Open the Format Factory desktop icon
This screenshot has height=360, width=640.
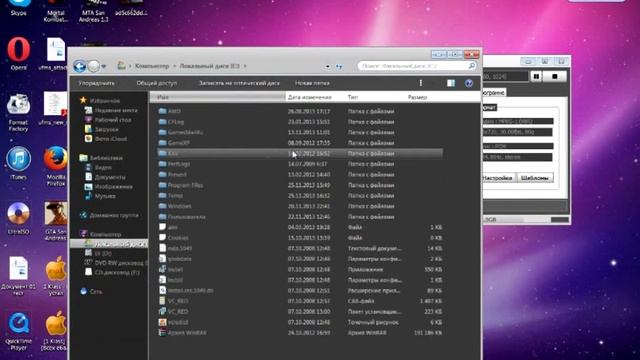[x=18, y=113]
